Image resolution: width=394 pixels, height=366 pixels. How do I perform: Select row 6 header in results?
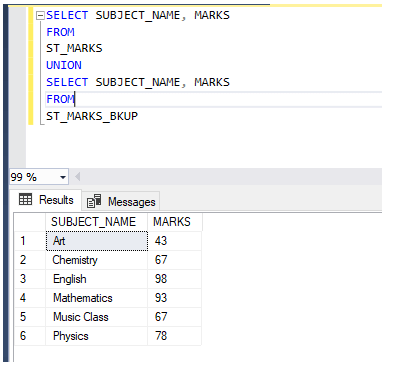[x=30, y=336]
